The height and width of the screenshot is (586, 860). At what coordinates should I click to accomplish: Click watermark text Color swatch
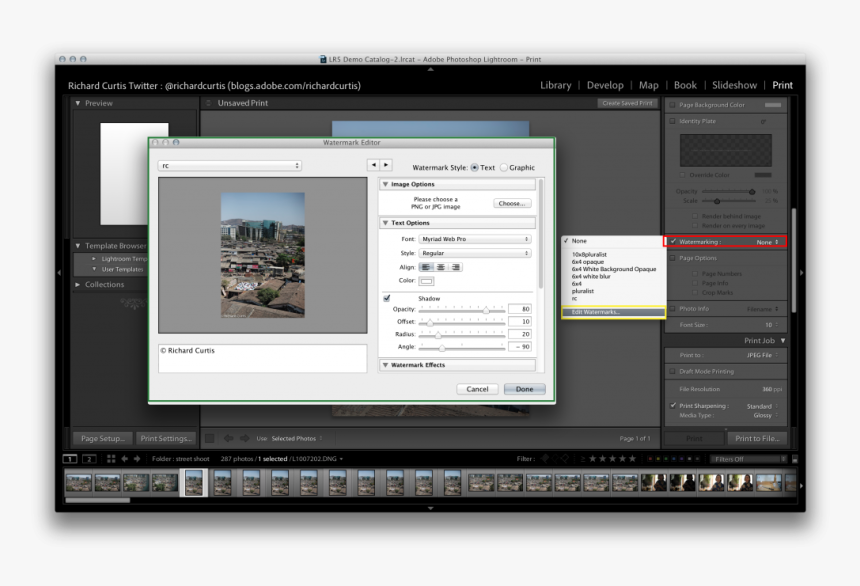click(426, 281)
